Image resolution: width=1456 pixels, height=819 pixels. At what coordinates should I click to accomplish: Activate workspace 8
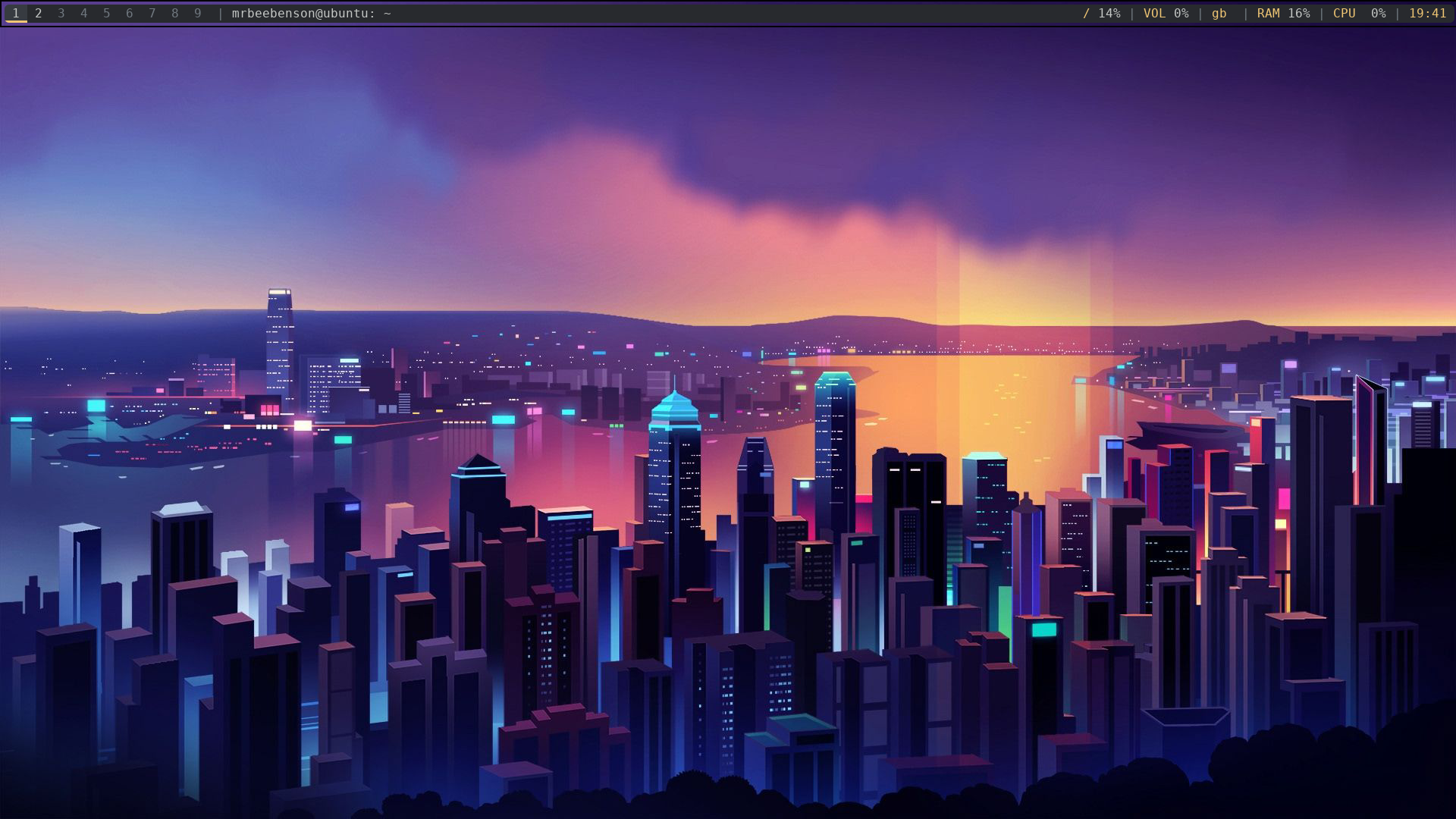pyautogui.click(x=175, y=14)
